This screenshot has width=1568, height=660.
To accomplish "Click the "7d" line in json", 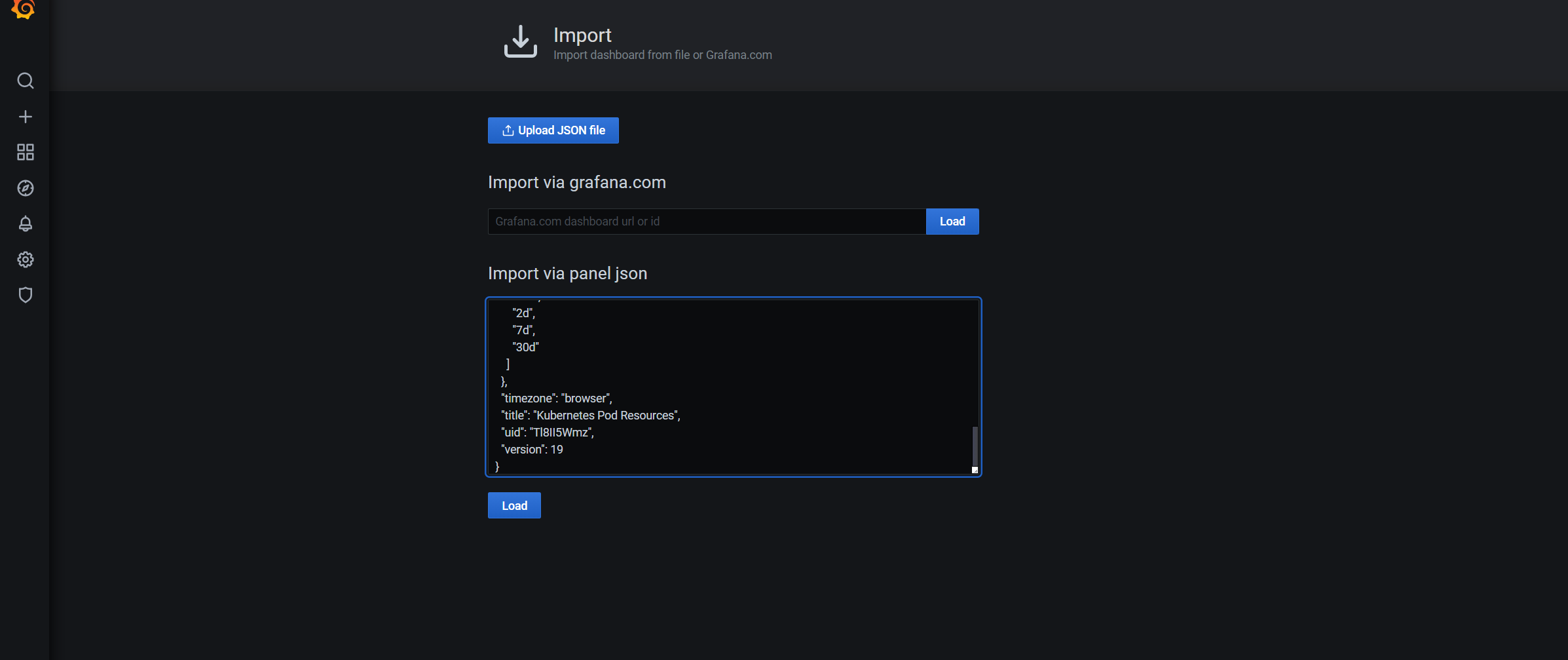I will (x=523, y=330).
